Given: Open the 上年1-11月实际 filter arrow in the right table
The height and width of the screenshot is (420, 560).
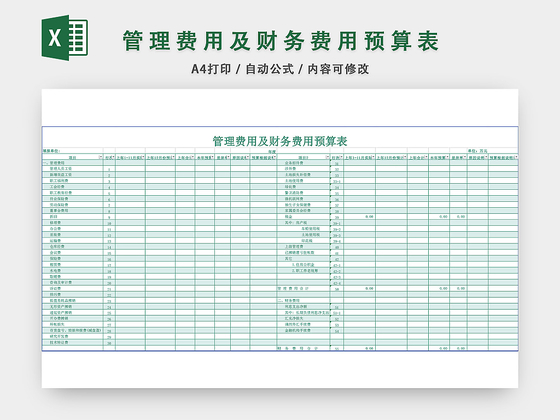Looking at the screenshot, I should (373, 158).
